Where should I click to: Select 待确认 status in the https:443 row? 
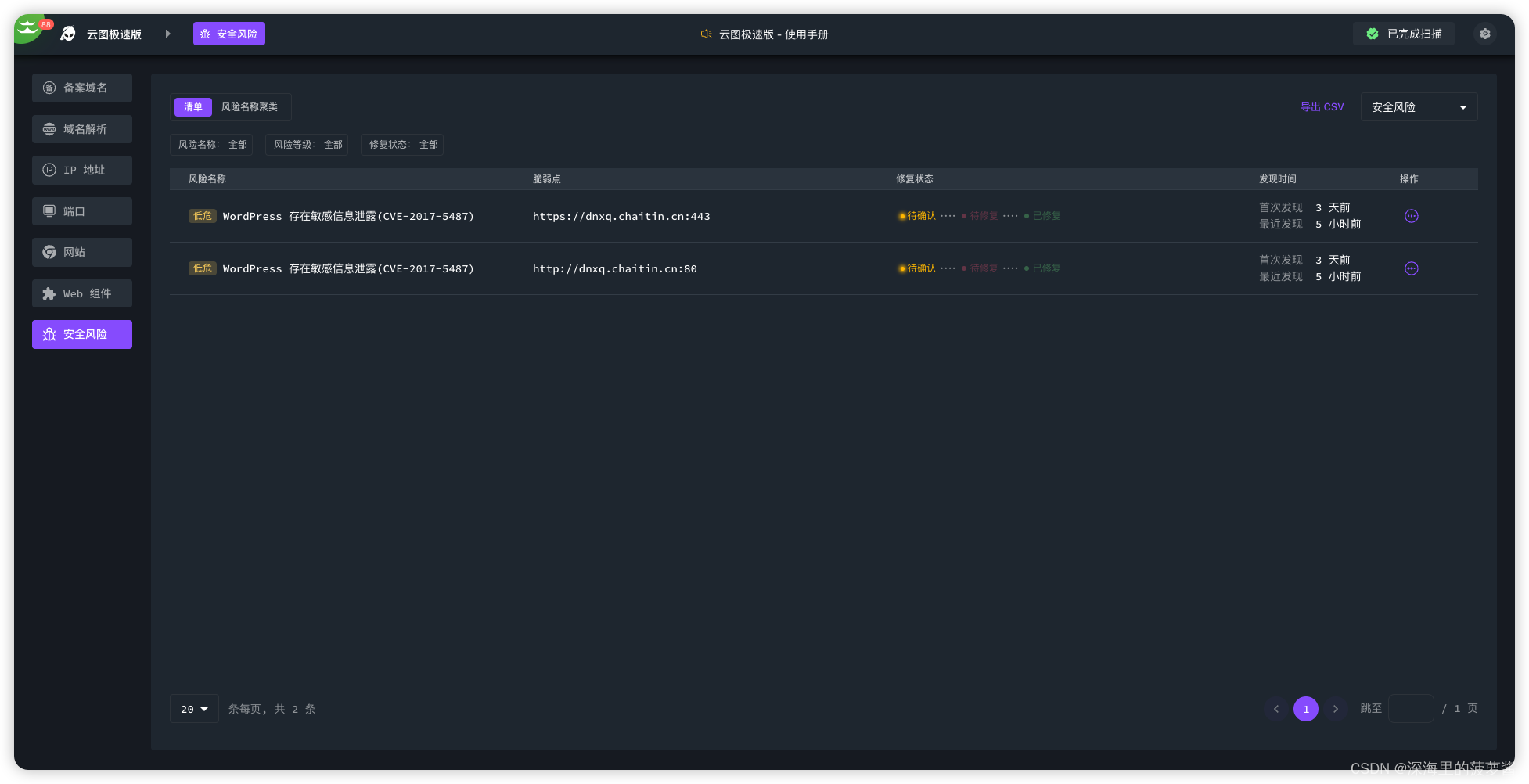coord(917,216)
